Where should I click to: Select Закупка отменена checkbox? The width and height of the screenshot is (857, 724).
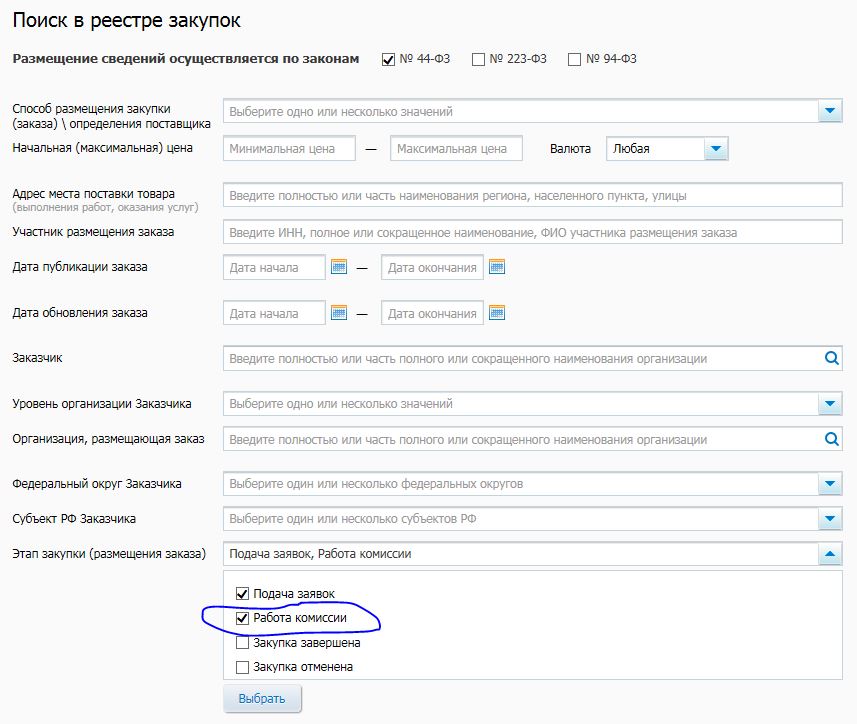coord(242,667)
